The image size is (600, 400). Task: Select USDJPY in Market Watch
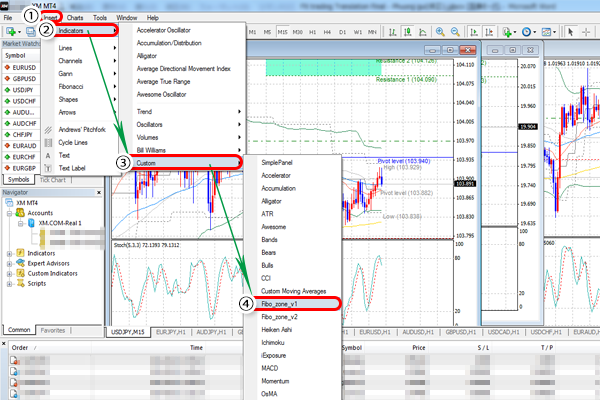pos(21,90)
